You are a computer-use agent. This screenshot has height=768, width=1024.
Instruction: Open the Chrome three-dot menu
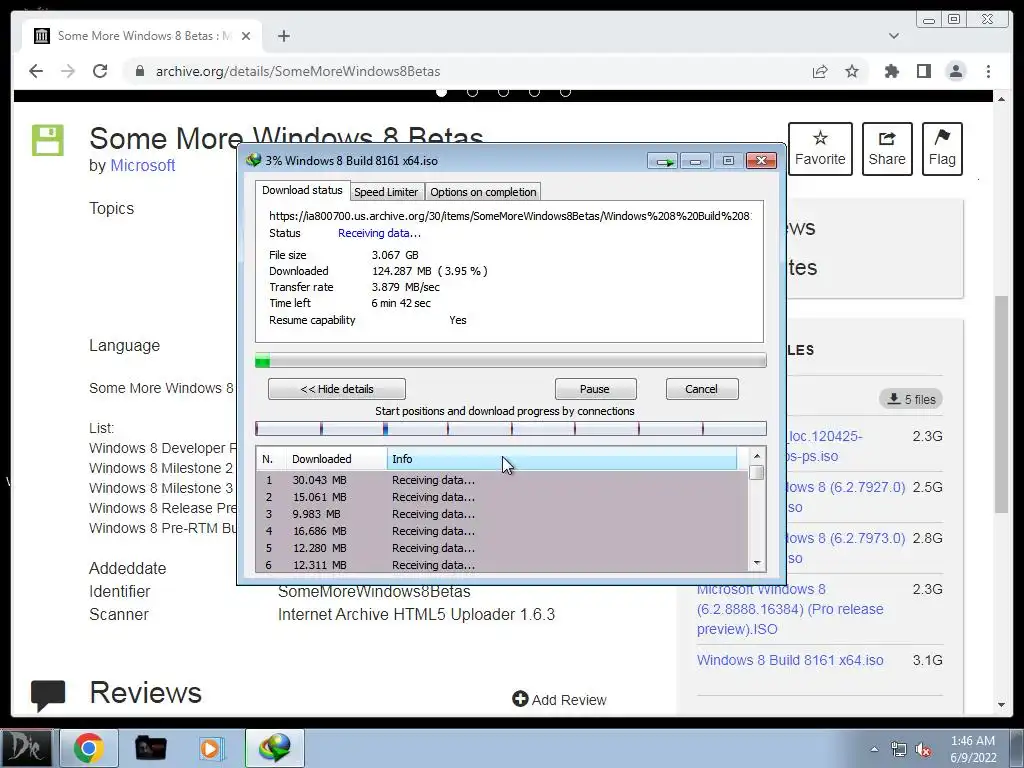(988, 71)
